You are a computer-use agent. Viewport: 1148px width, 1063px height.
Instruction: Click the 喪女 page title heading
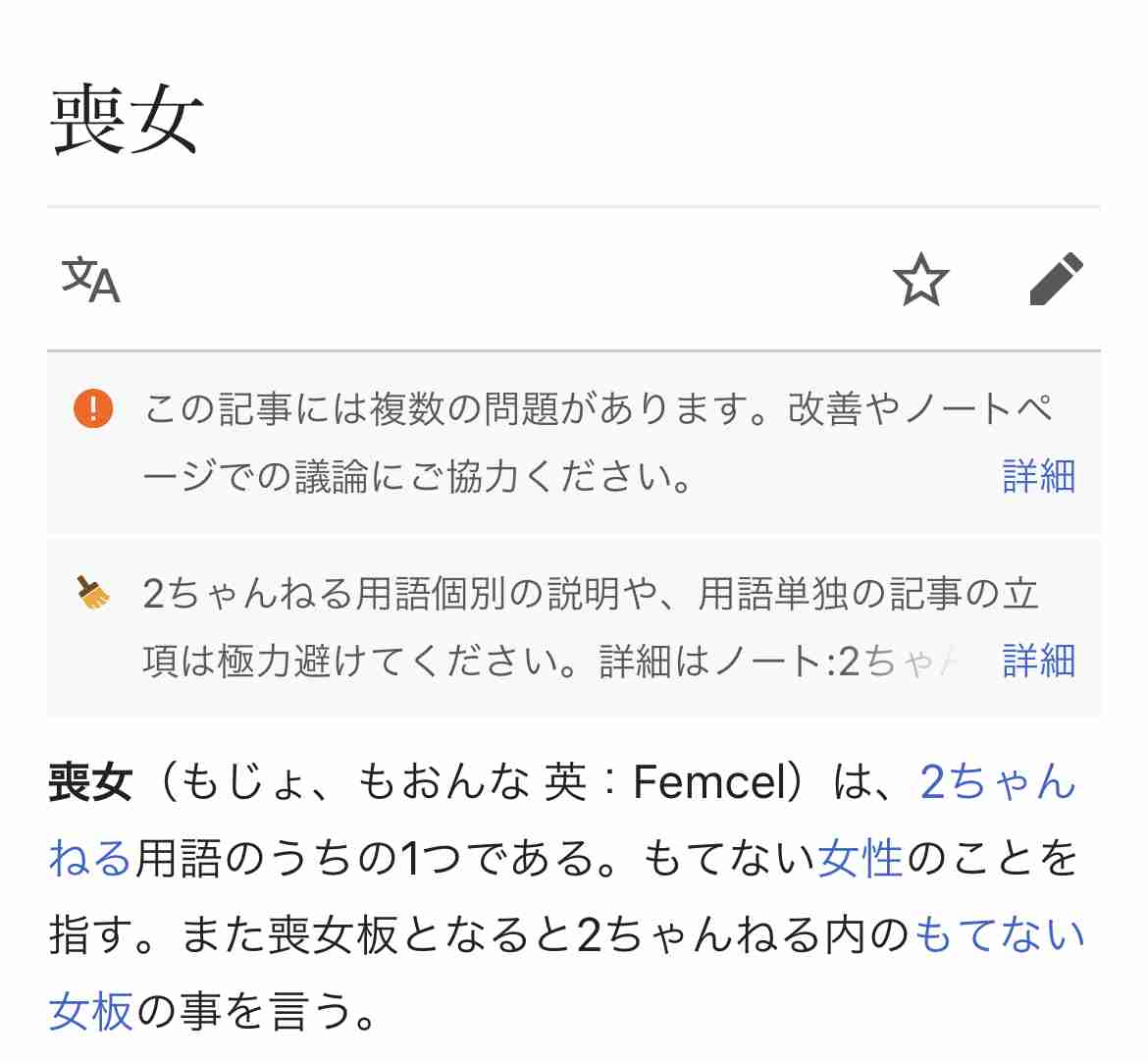pyautogui.click(x=126, y=119)
